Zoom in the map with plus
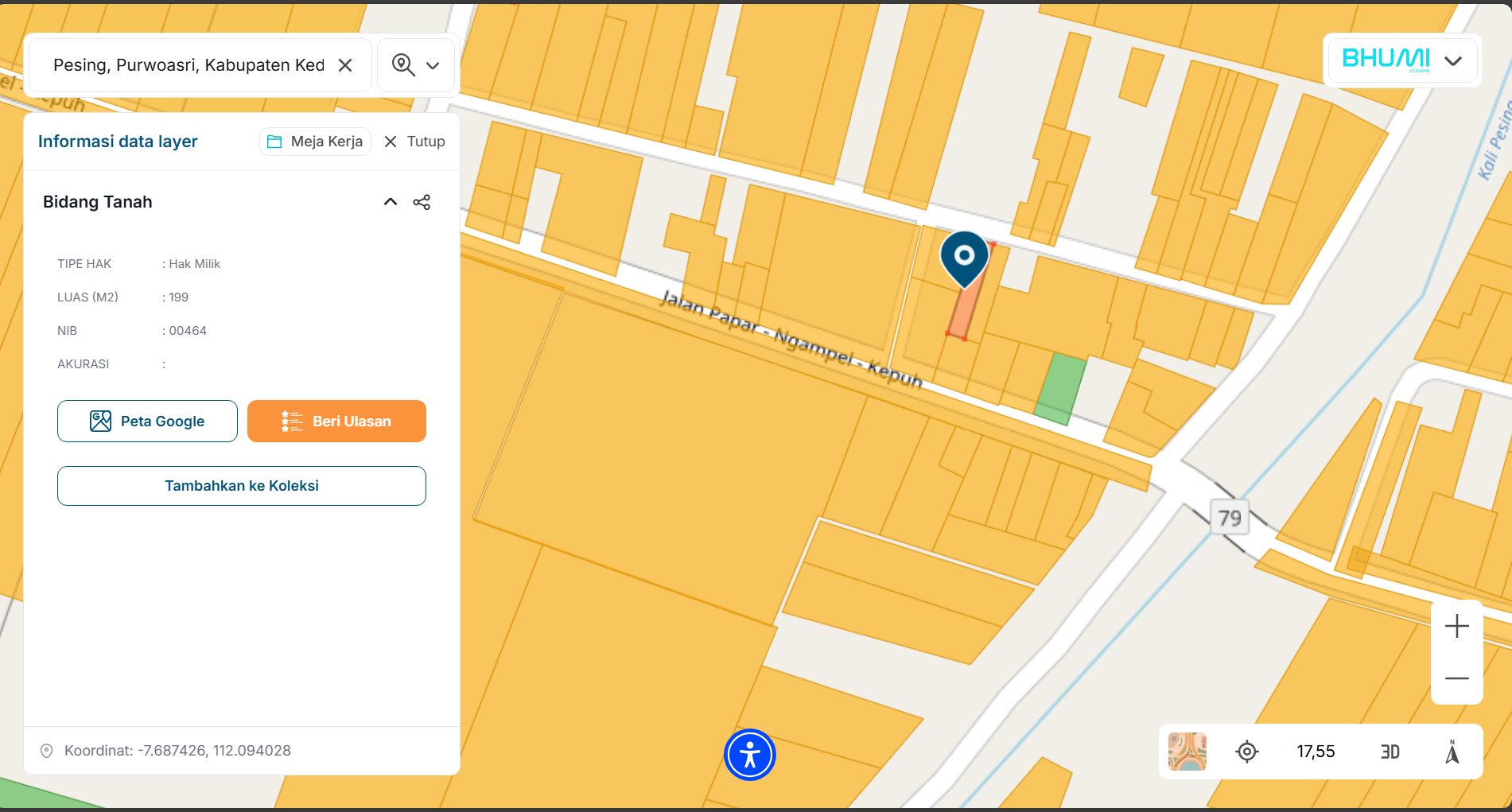Image resolution: width=1512 pixels, height=812 pixels. (x=1456, y=627)
